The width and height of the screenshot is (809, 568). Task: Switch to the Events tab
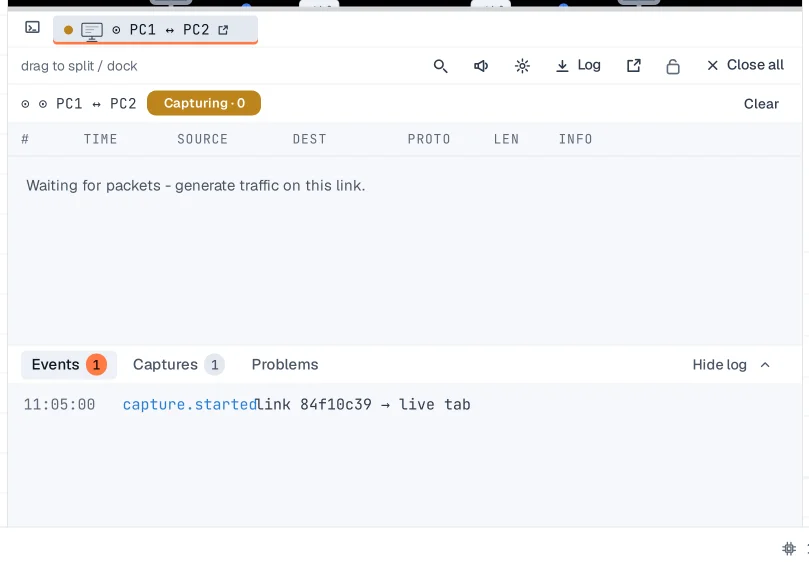(x=69, y=365)
